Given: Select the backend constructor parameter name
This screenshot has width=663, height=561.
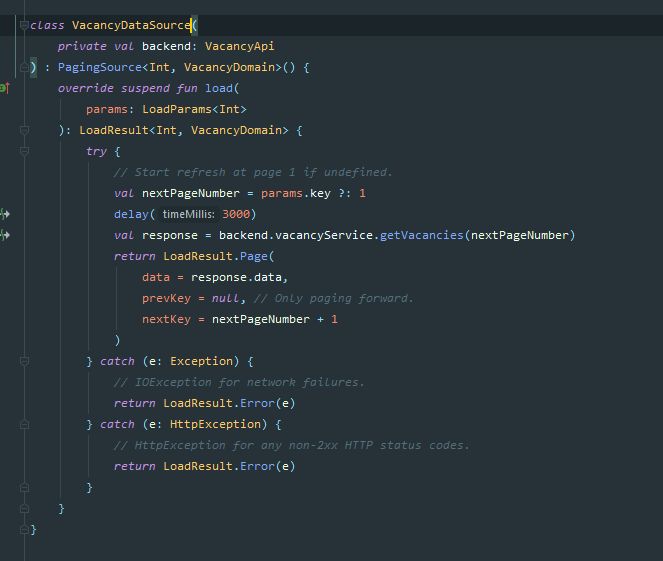Looking at the screenshot, I should click(166, 46).
